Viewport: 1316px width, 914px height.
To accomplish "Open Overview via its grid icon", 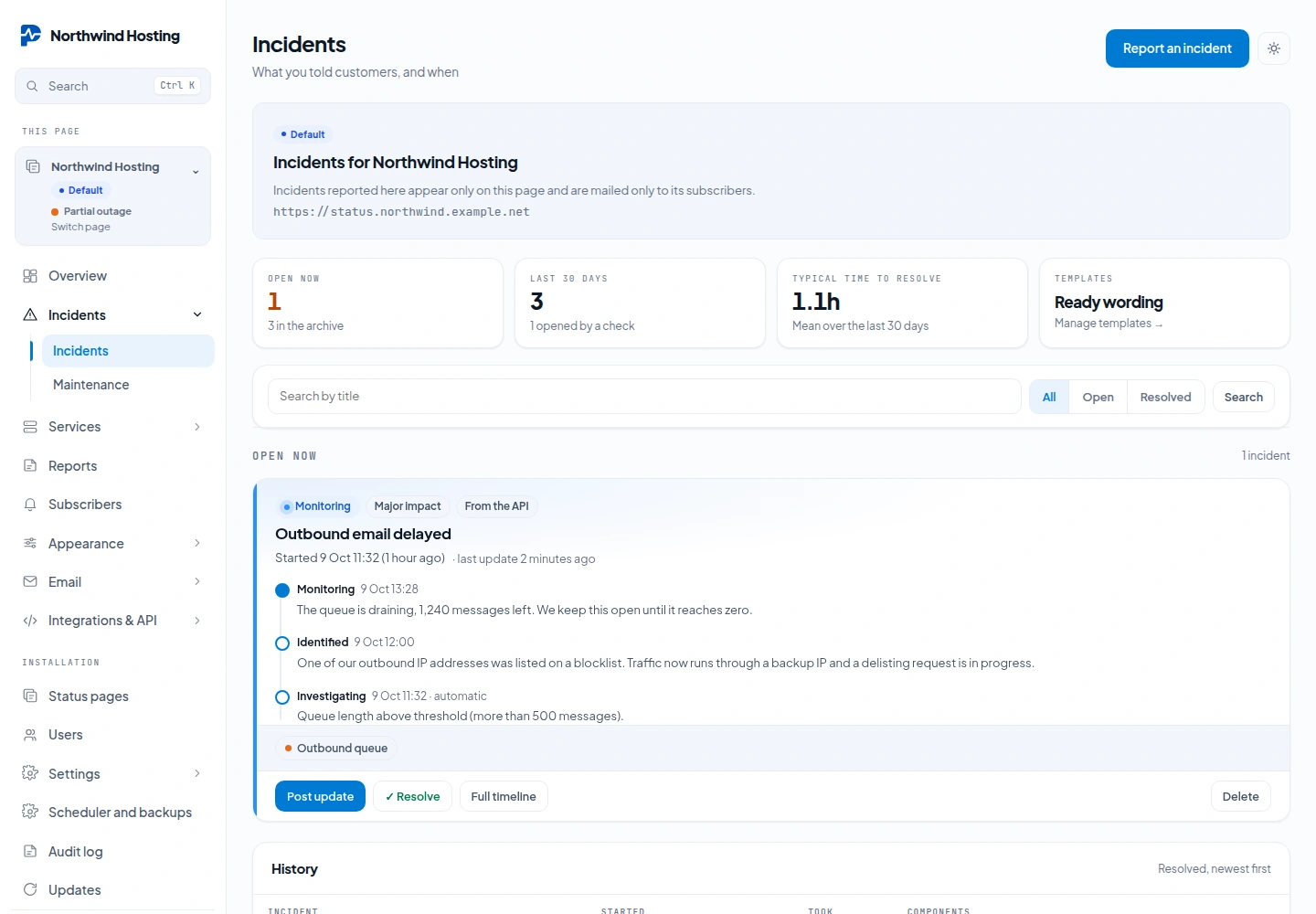I will (x=30, y=276).
